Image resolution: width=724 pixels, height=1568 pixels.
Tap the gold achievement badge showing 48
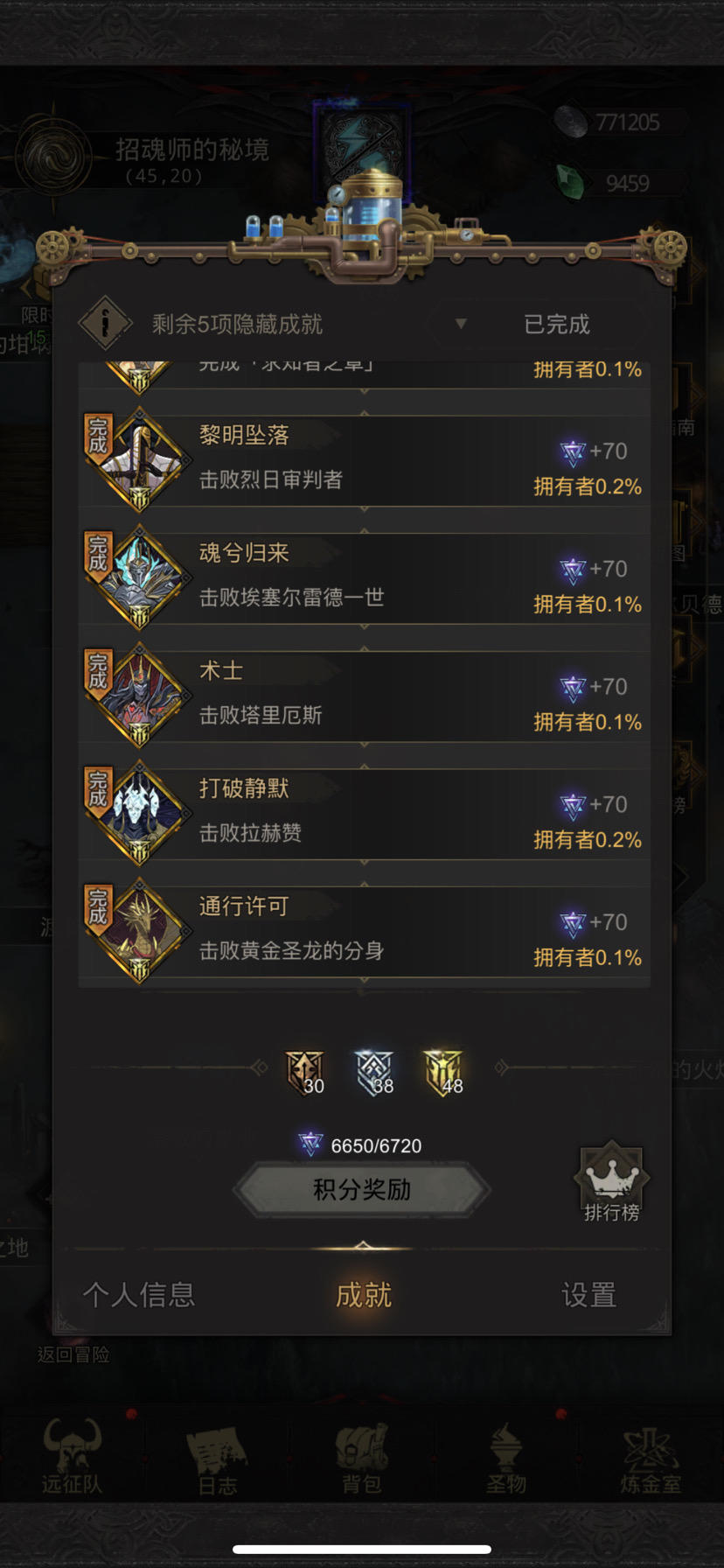click(x=443, y=1073)
